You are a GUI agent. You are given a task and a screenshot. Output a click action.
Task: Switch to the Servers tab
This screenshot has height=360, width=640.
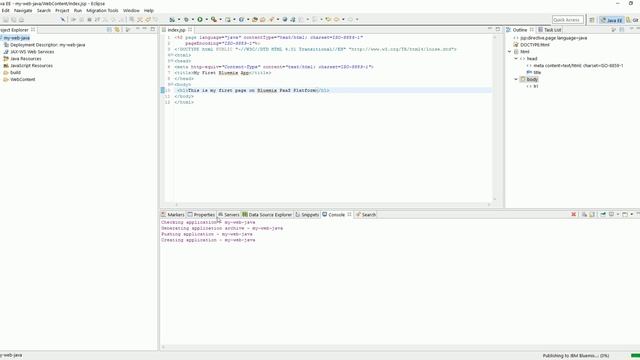coord(229,215)
